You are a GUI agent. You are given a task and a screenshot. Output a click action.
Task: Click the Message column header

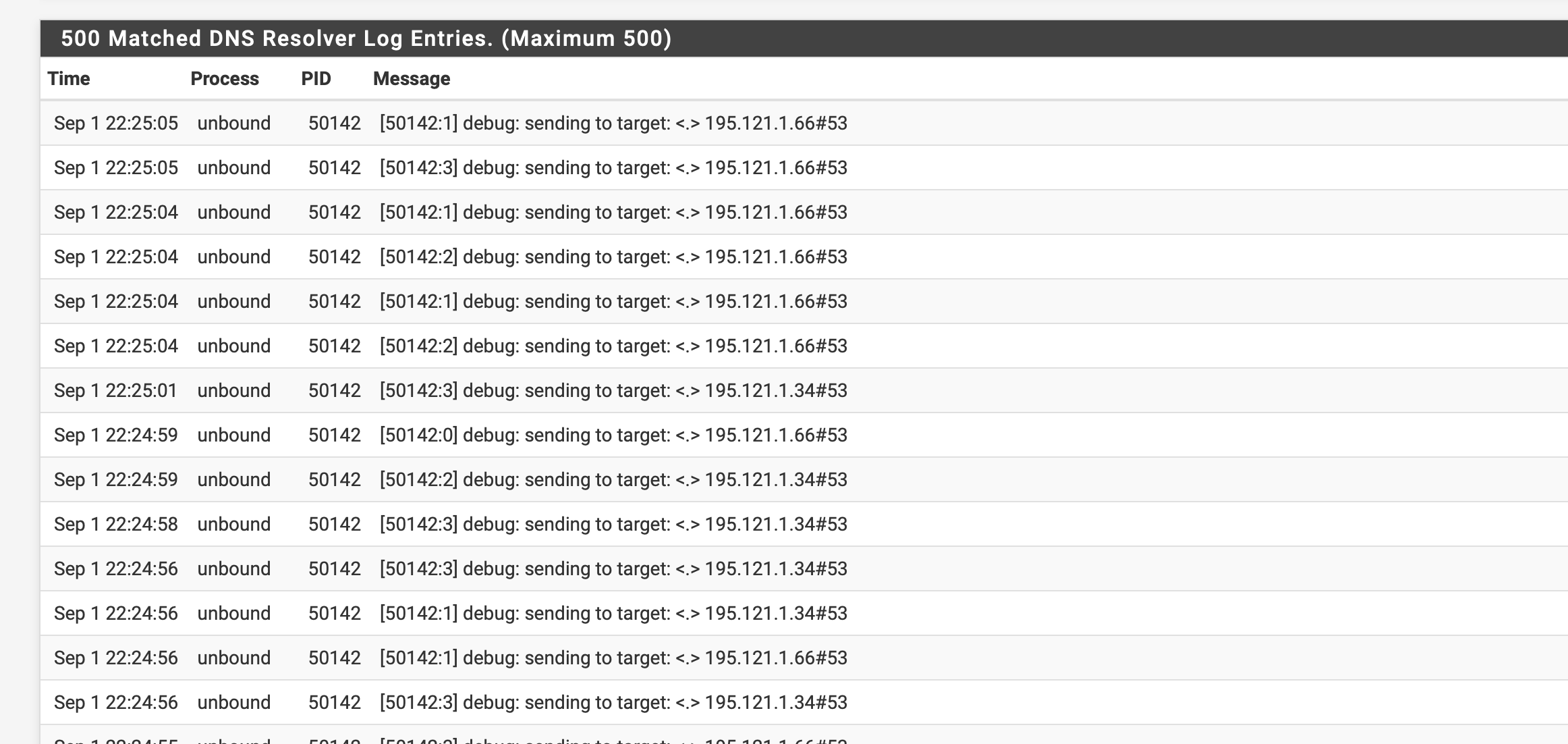[x=412, y=79]
